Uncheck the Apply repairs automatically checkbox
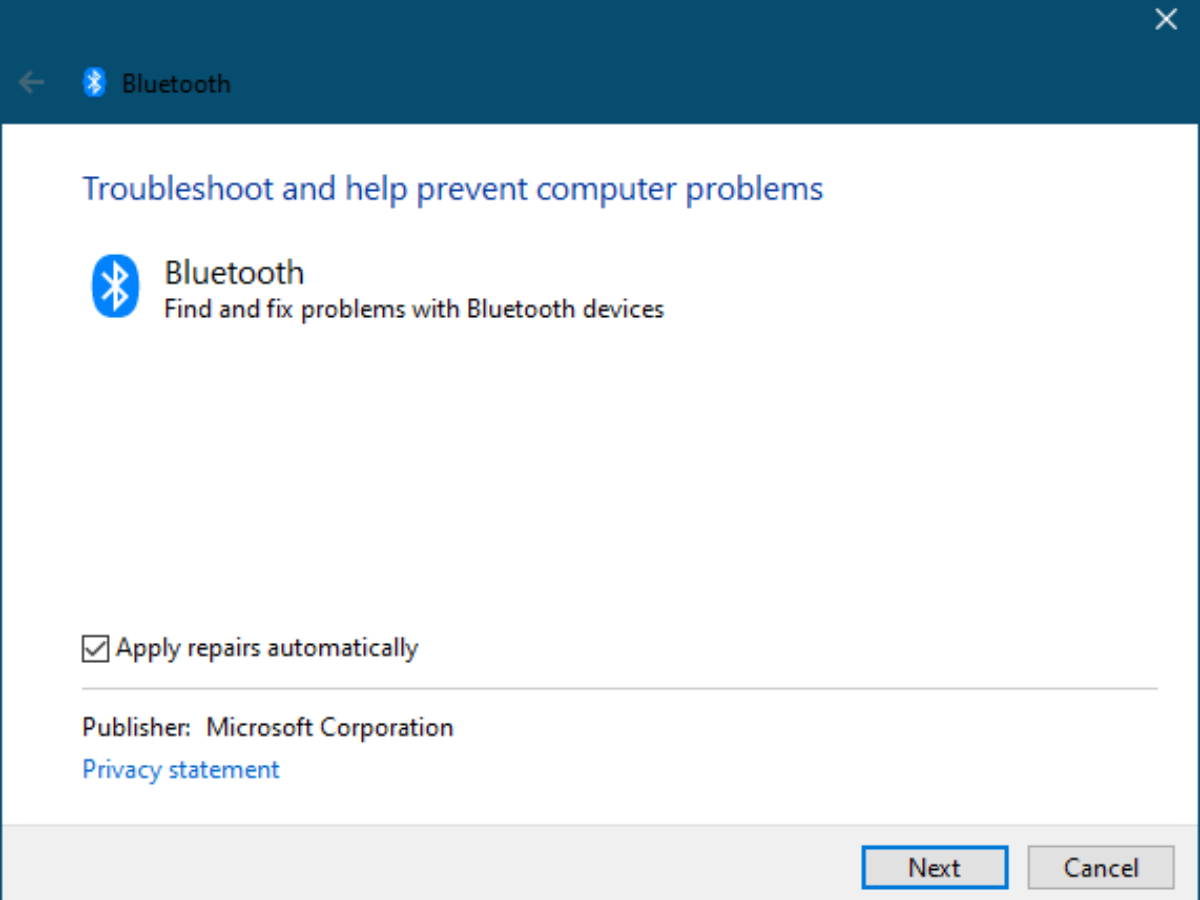The height and width of the screenshot is (900, 1200). pyautogui.click(x=95, y=649)
